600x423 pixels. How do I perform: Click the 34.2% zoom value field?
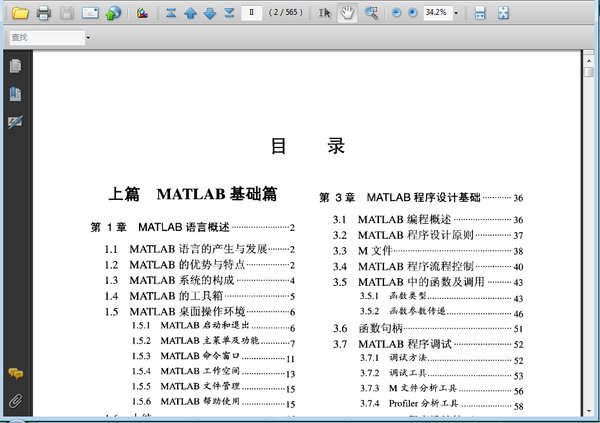click(437, 13)
